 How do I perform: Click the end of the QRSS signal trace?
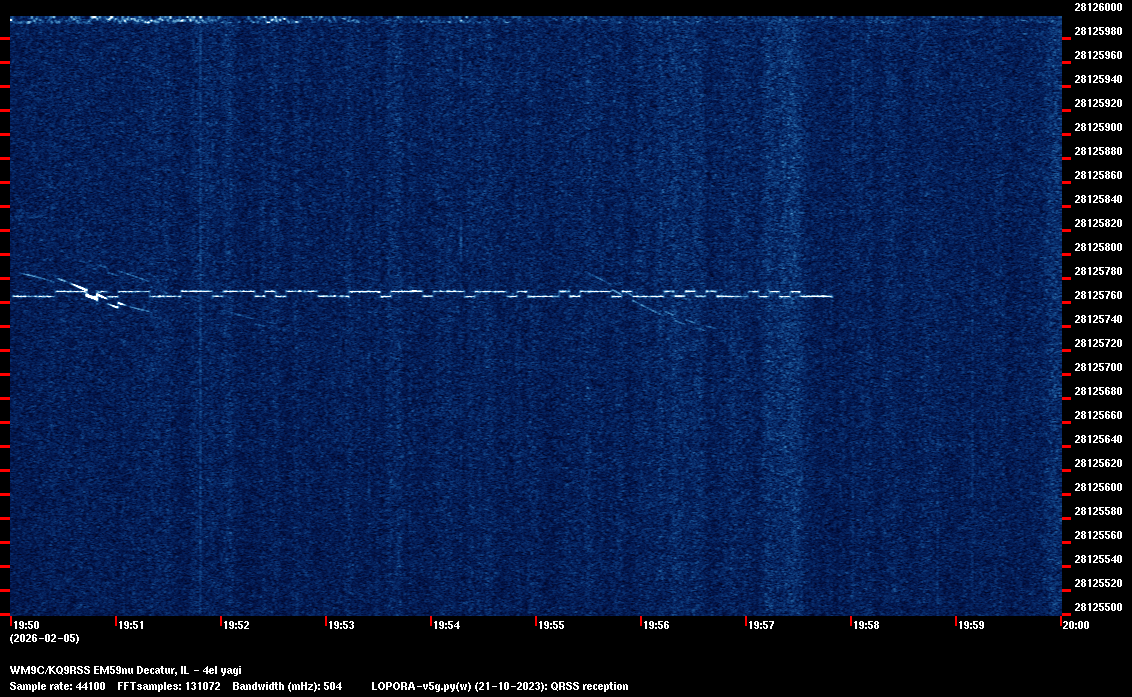click(x=830, y=296)
